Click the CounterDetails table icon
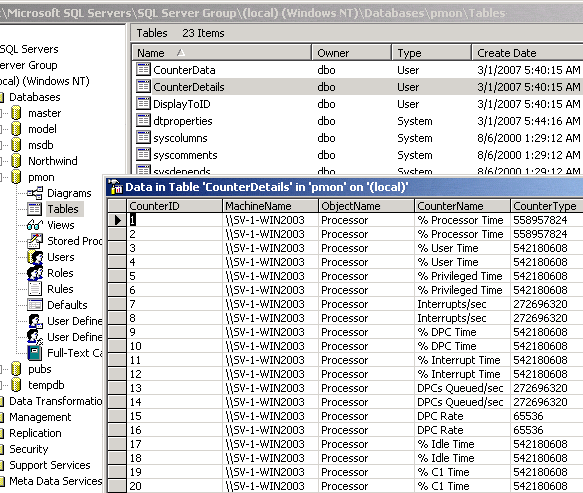The image size is (583, 493). click(143, 87)
